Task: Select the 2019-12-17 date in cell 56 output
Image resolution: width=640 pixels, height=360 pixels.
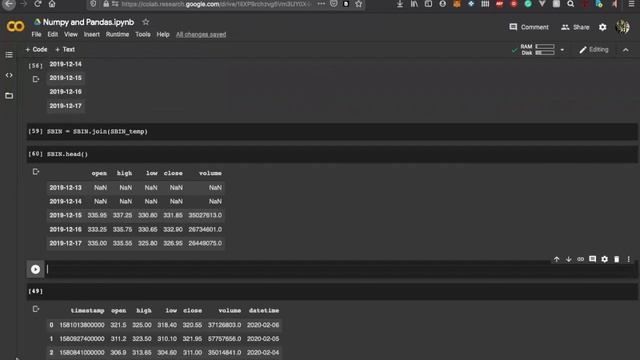Action: point(65,106)
